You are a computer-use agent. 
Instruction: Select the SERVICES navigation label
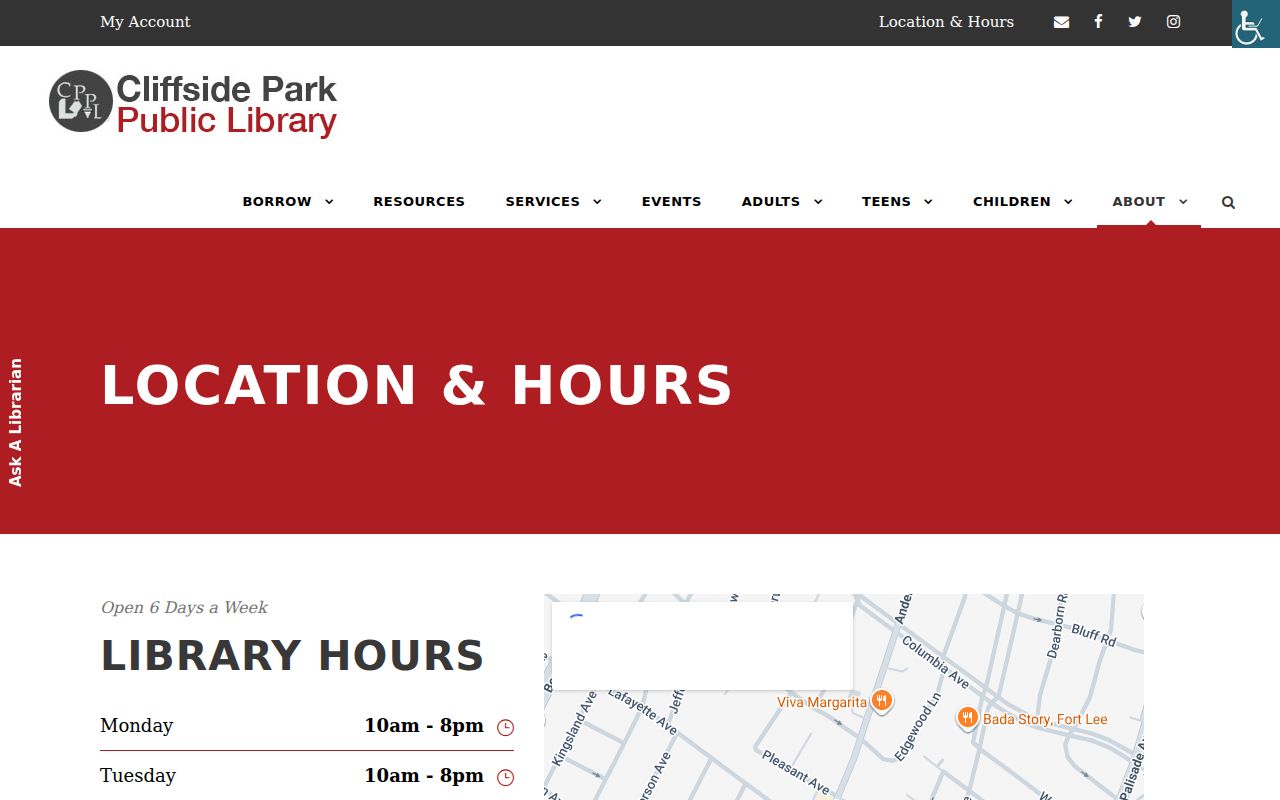(x=543, y=202)
